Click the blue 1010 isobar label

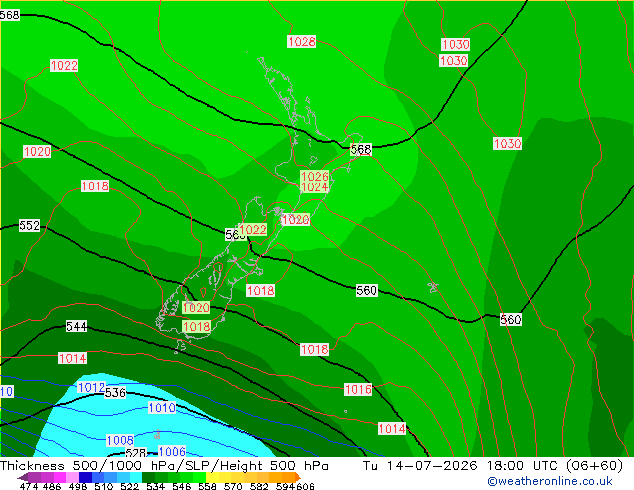click(162, 407)
